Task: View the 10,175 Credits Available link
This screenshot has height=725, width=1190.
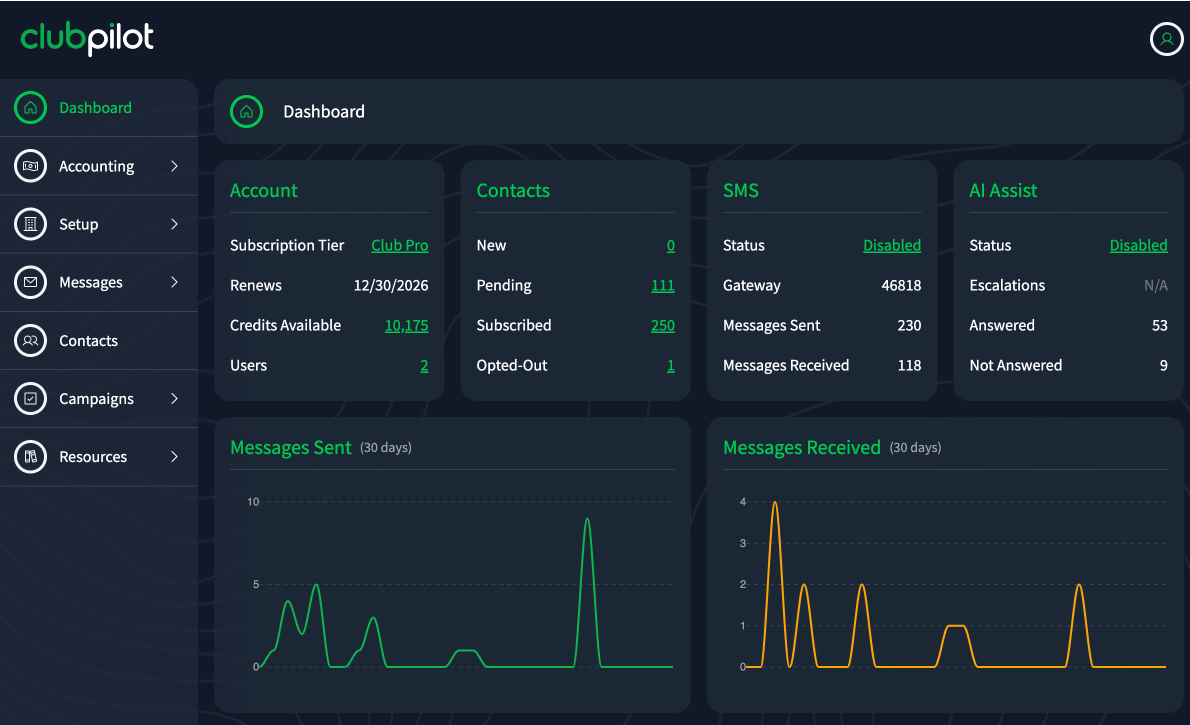Action: pos(404,325)
